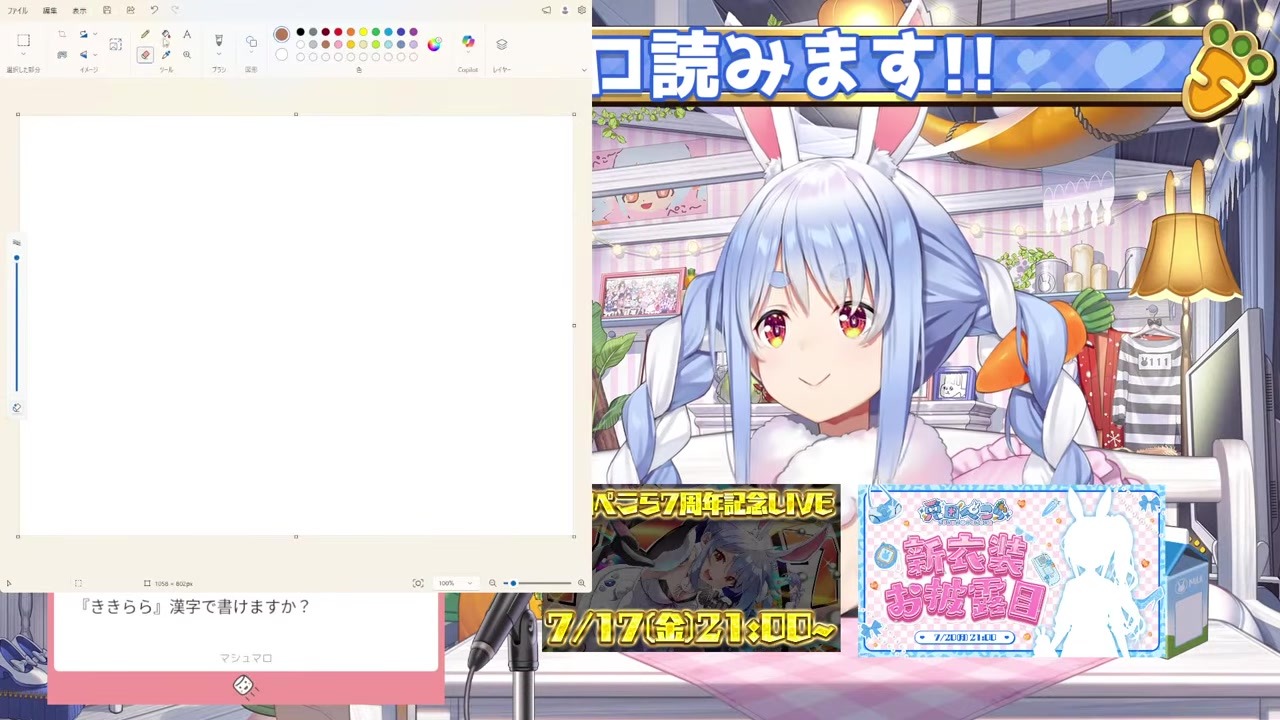
Task: Click the Undo arrow
Action: pyautogui.click(x=154, y=10)
